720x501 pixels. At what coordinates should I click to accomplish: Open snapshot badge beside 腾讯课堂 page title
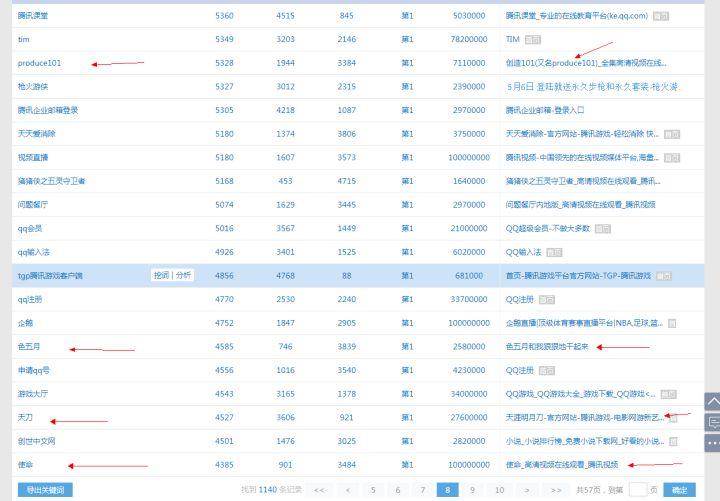click(661, 16)
